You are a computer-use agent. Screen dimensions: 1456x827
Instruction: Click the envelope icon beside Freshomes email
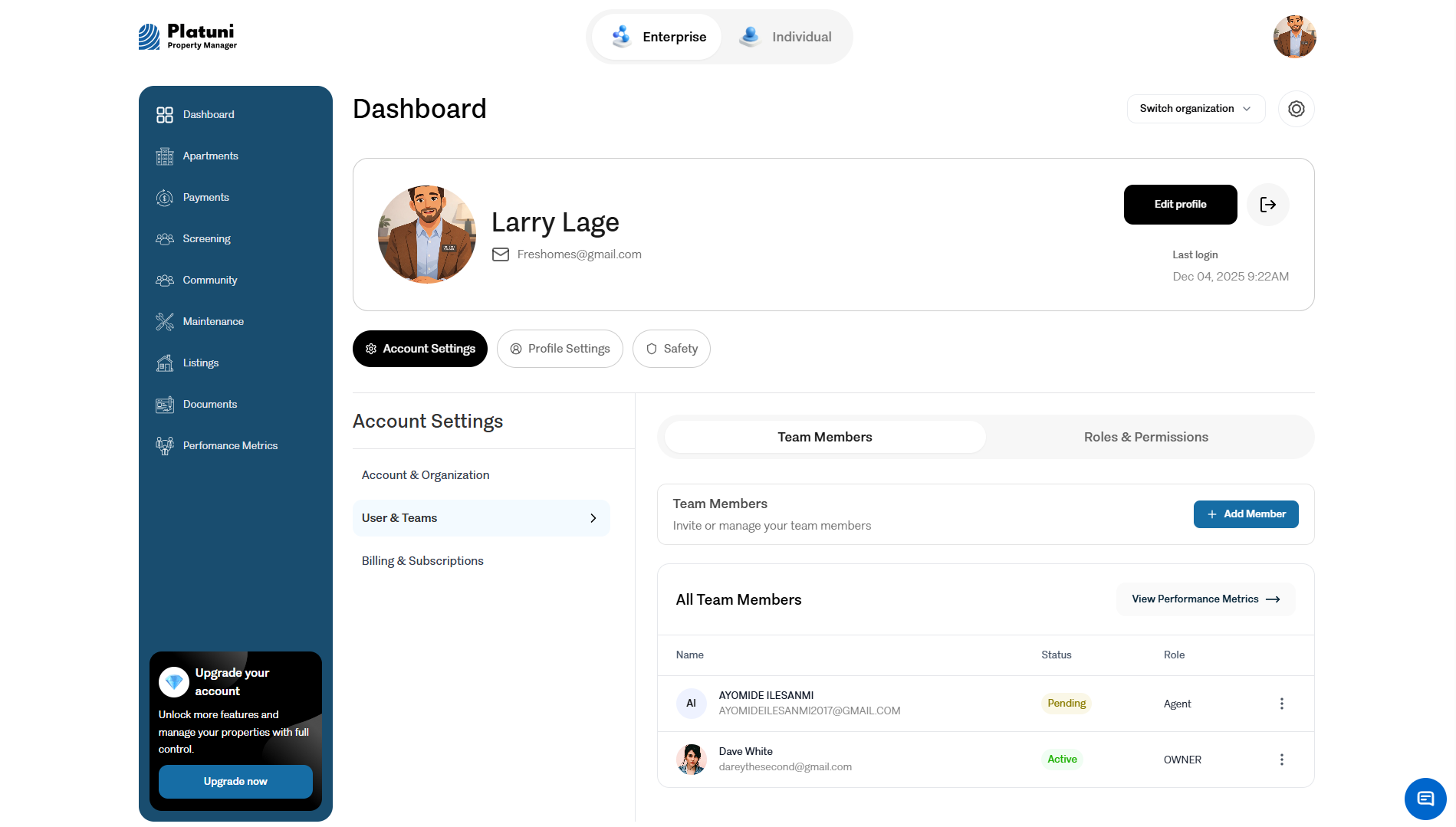click(x=501, y=254)
